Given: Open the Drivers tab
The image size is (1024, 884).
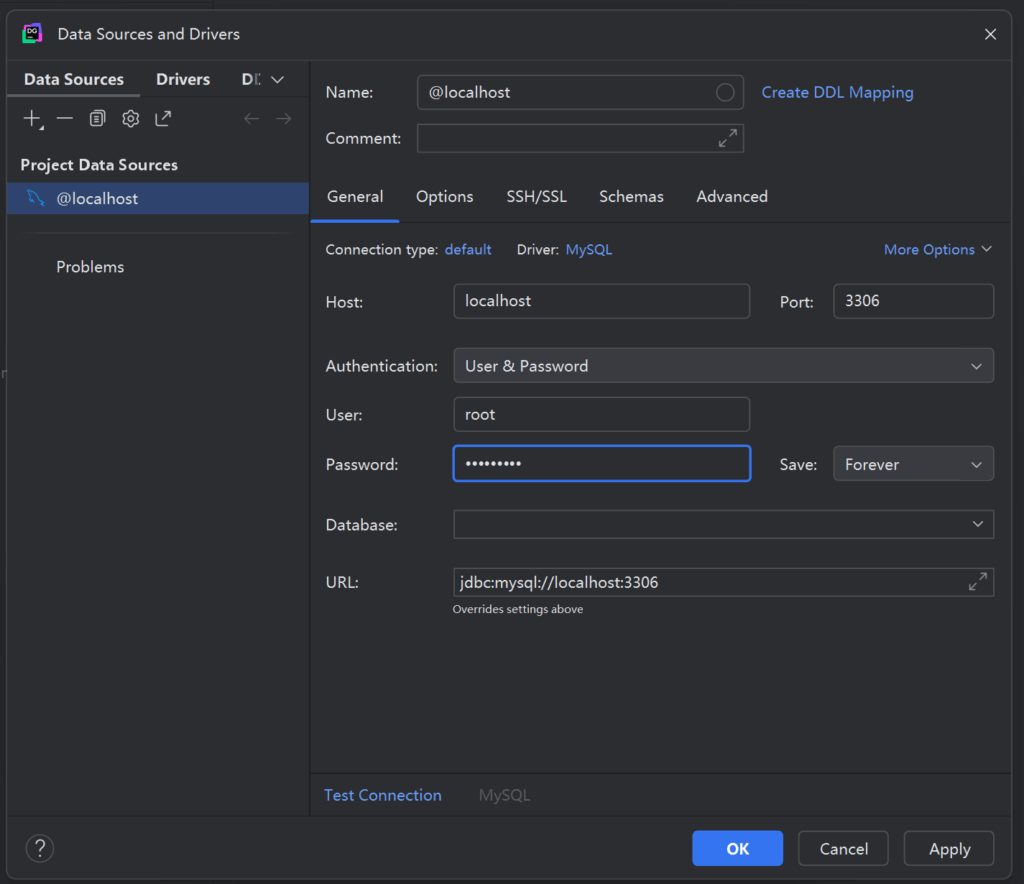Looking at the screenshot, I should pyautogui.click(x=183, y=79).
